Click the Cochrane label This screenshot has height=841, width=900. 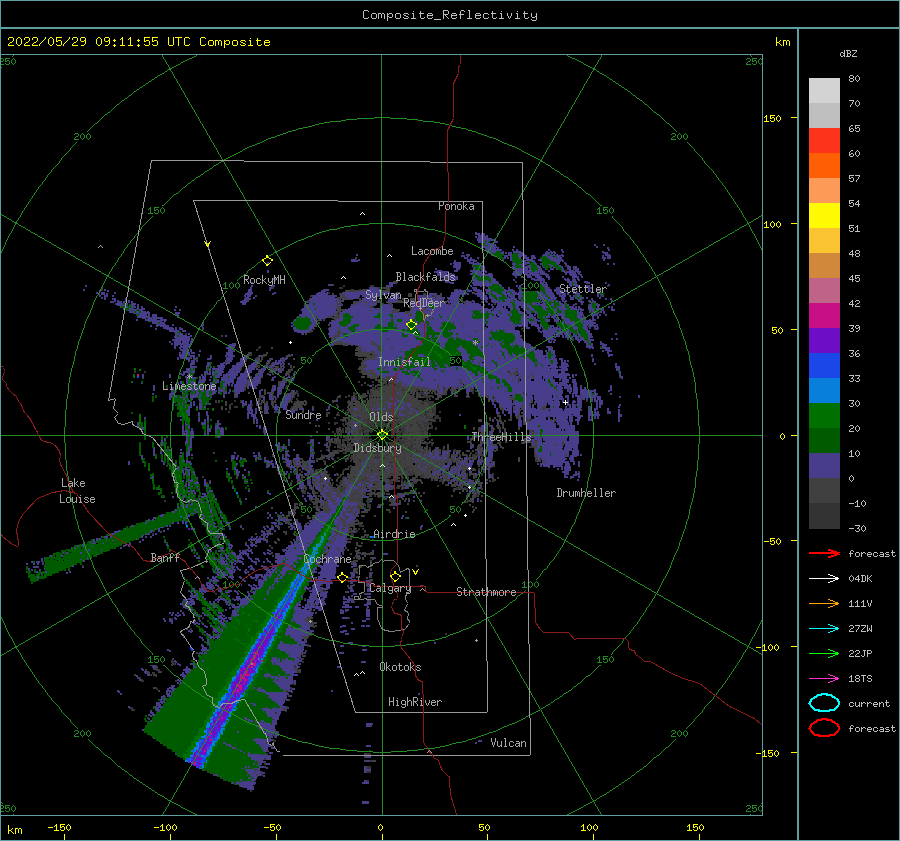327,559
